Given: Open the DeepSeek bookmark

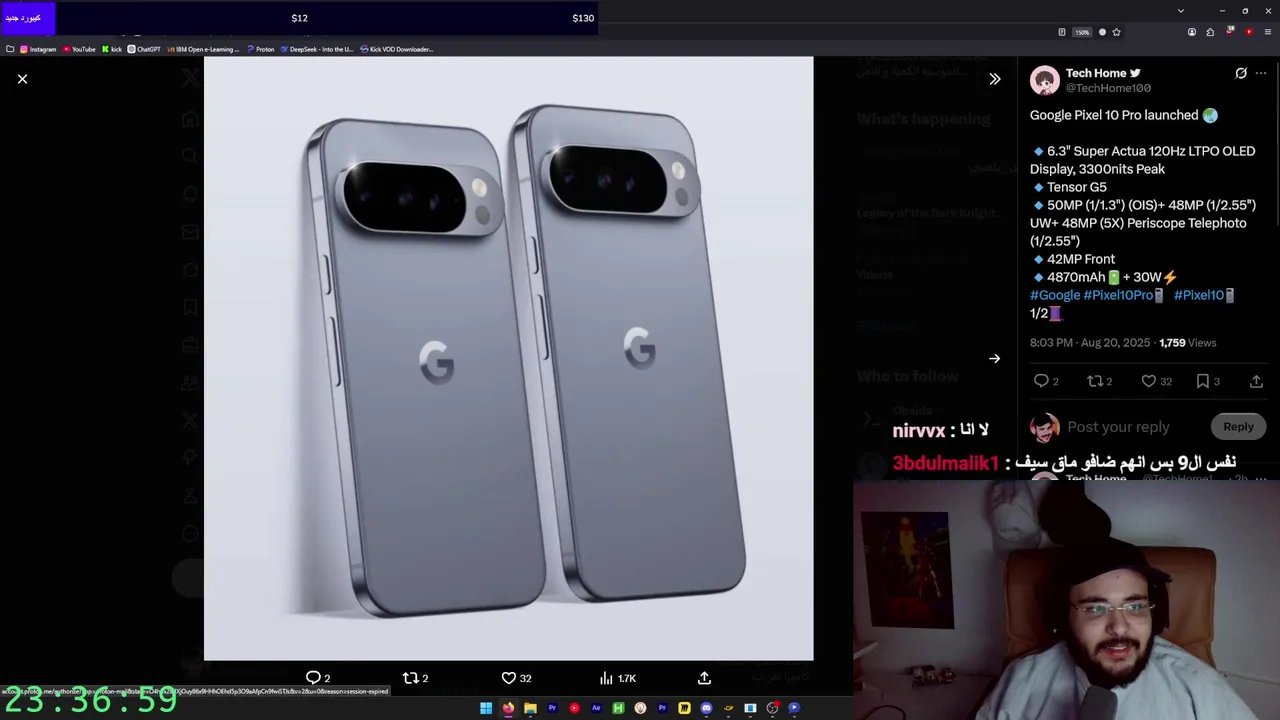Looking at the screenshot, I should point(317,49).
